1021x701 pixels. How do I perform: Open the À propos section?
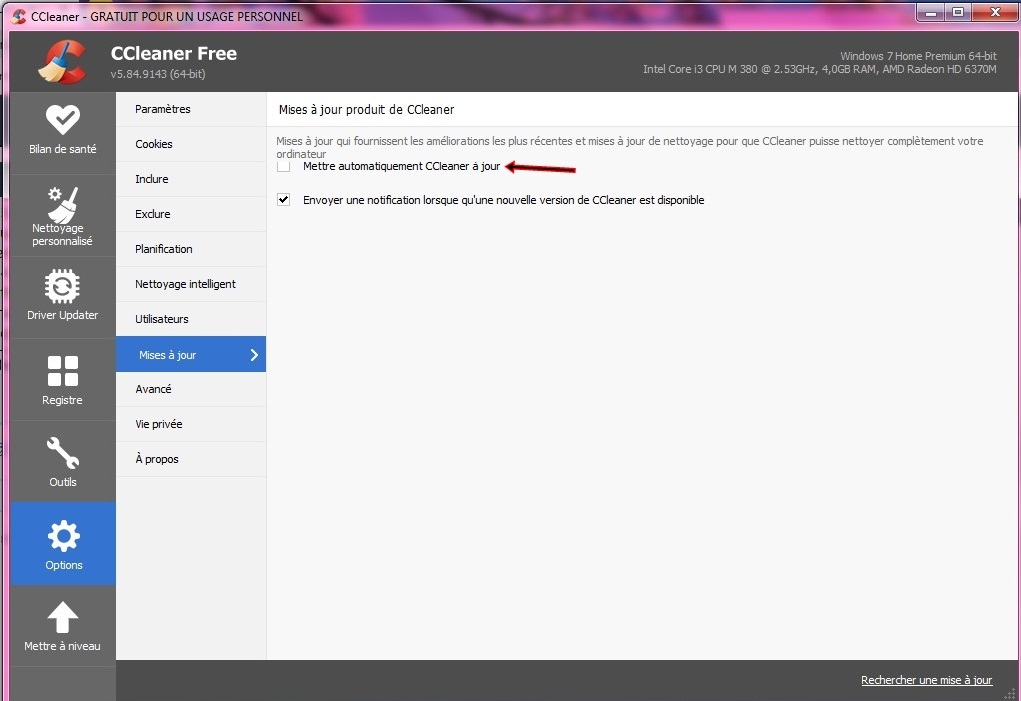191,460
